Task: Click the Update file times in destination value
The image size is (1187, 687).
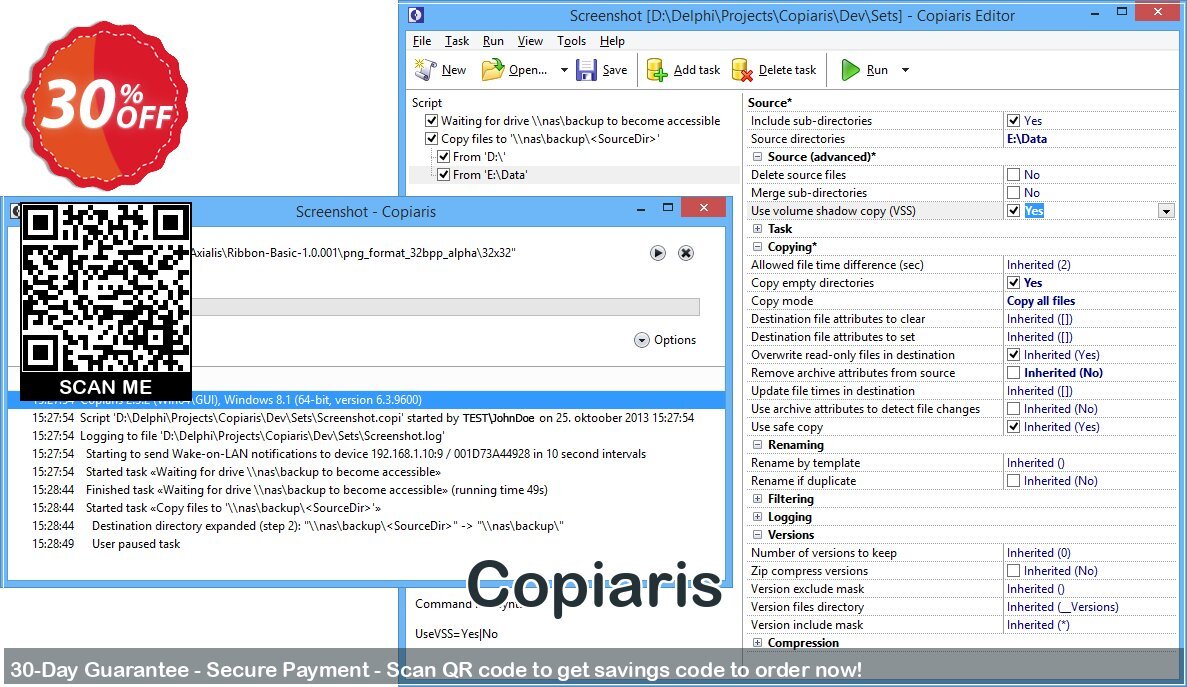Action: (x=1039, y=391)
